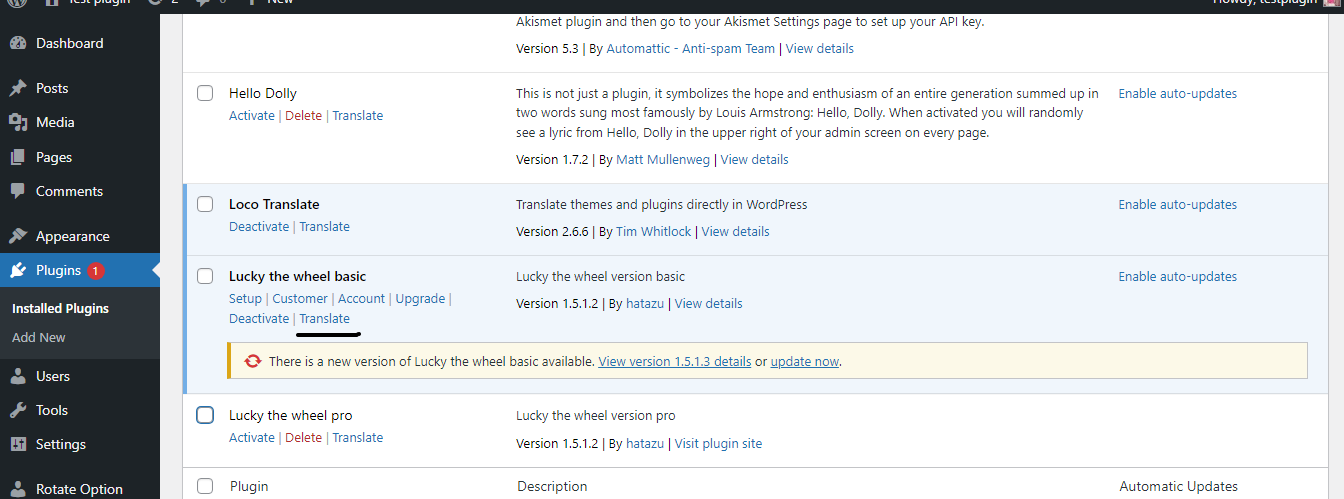Open the Rotate Option menu label
The image size is (1344, 499).
click(79, 489)
